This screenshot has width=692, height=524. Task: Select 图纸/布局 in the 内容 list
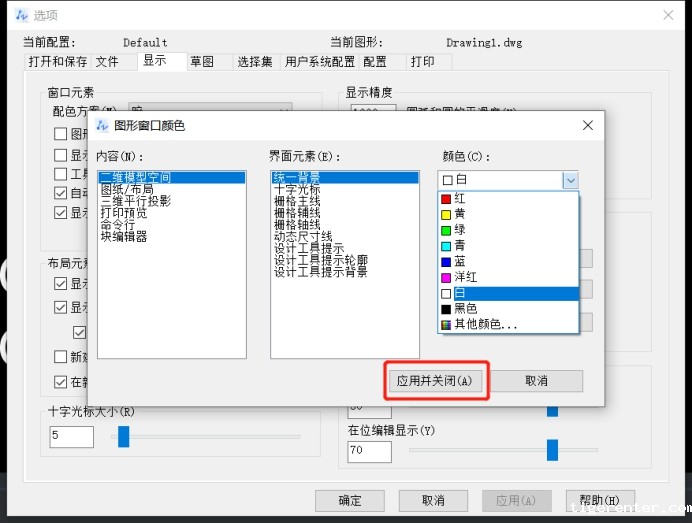click(x=127, y=189)
